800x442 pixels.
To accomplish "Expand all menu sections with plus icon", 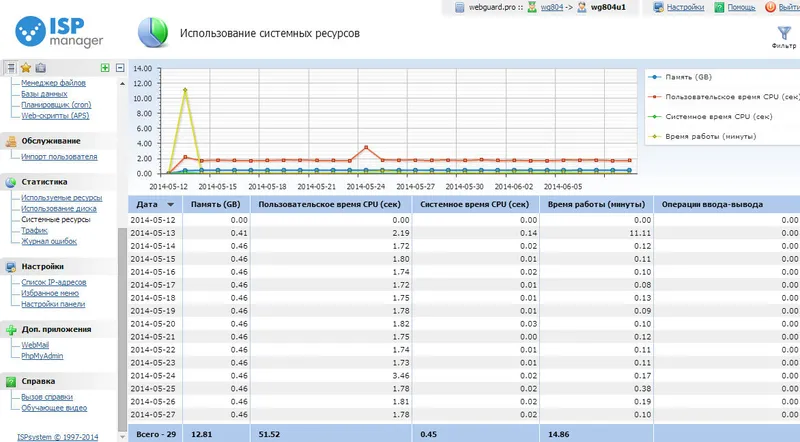I will pyautogui.click(x=105, y=67).
